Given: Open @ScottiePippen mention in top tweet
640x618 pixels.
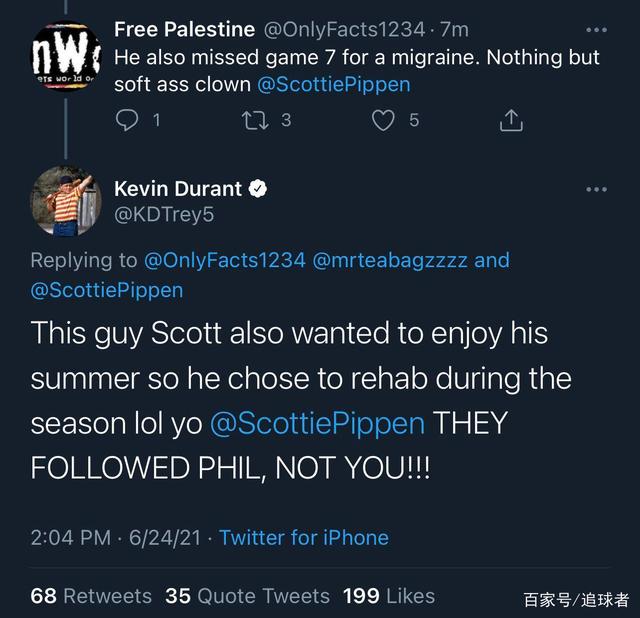Looking at the screenshot, I should point(333,84).
